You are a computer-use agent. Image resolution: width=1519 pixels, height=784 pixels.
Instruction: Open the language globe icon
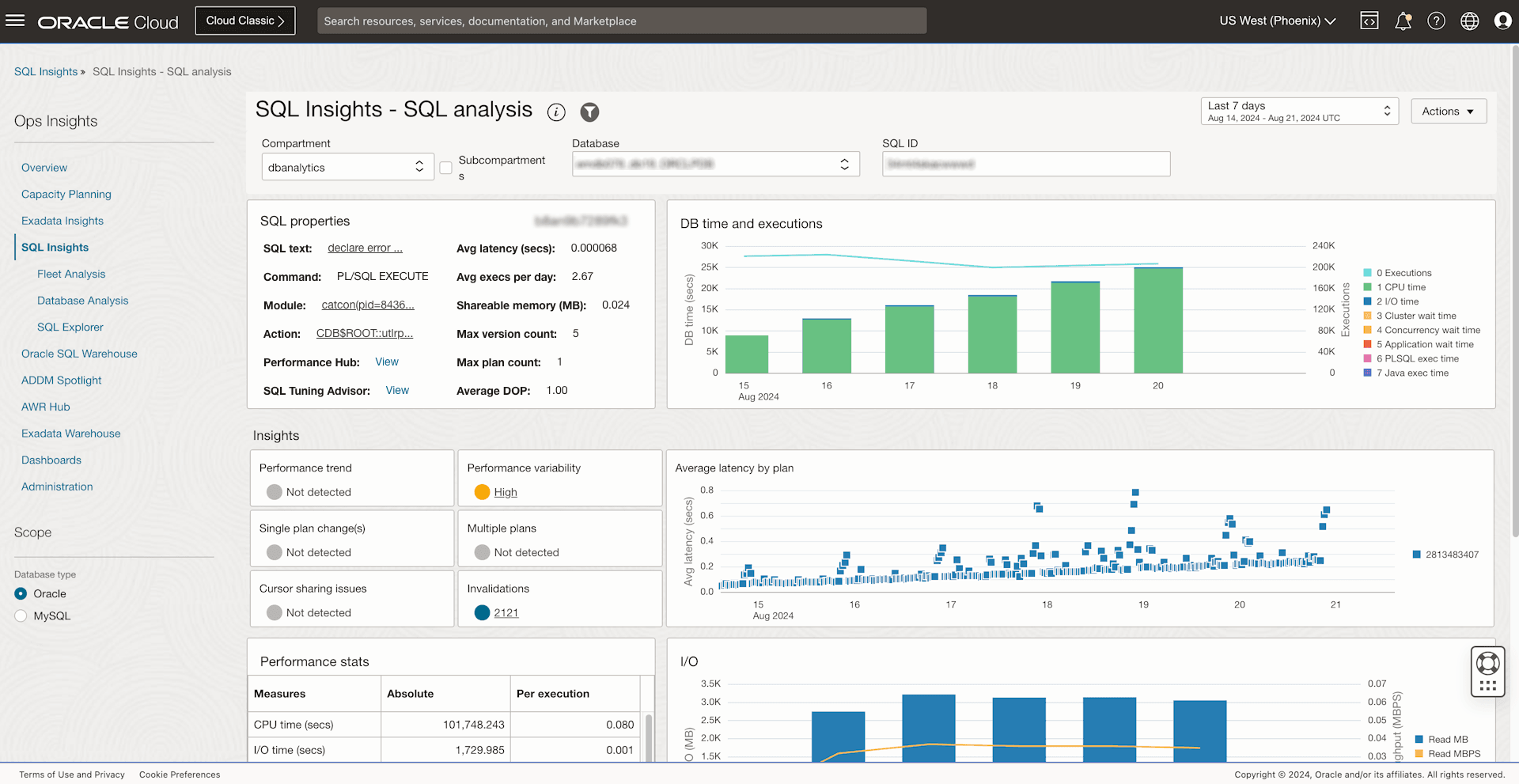coord(1470,21)
